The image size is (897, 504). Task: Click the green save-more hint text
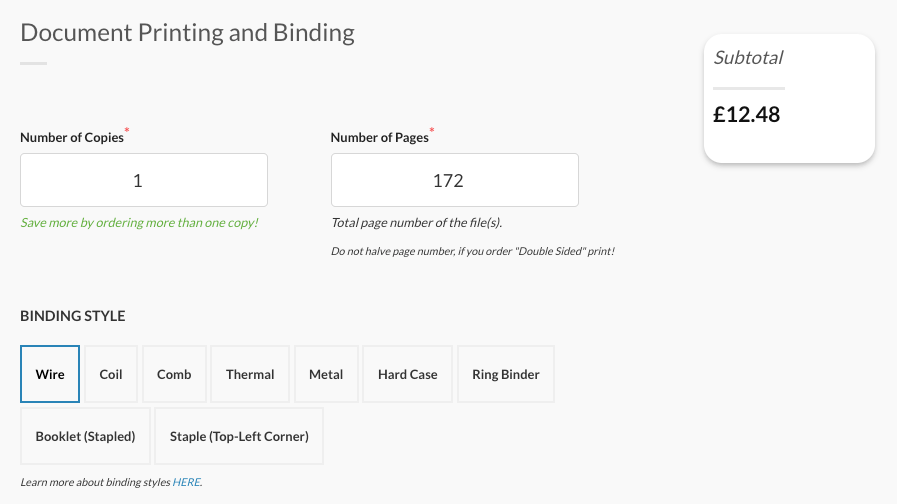coord(139,222)
